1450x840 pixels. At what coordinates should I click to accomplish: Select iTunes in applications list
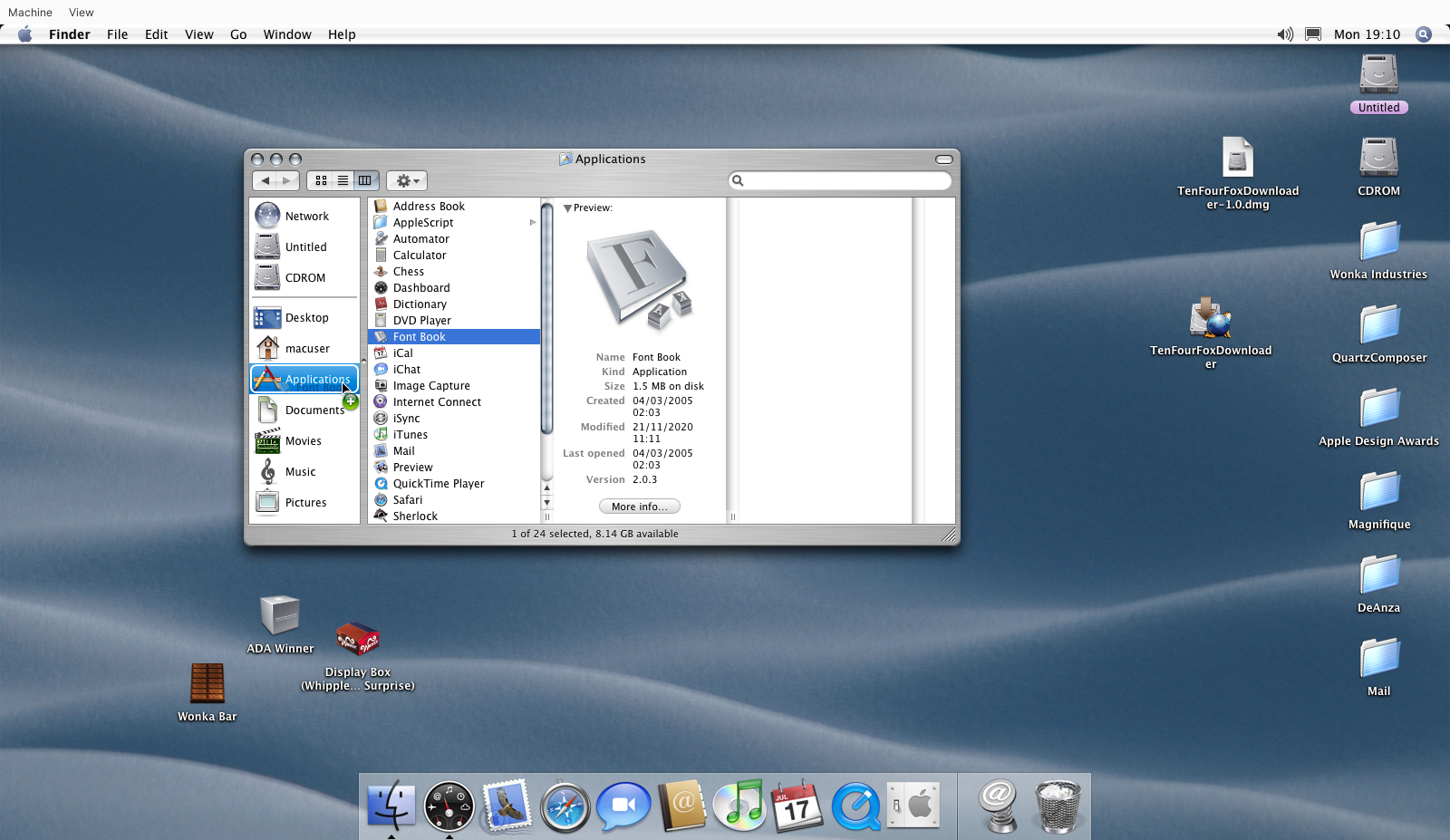coord(454,435)
